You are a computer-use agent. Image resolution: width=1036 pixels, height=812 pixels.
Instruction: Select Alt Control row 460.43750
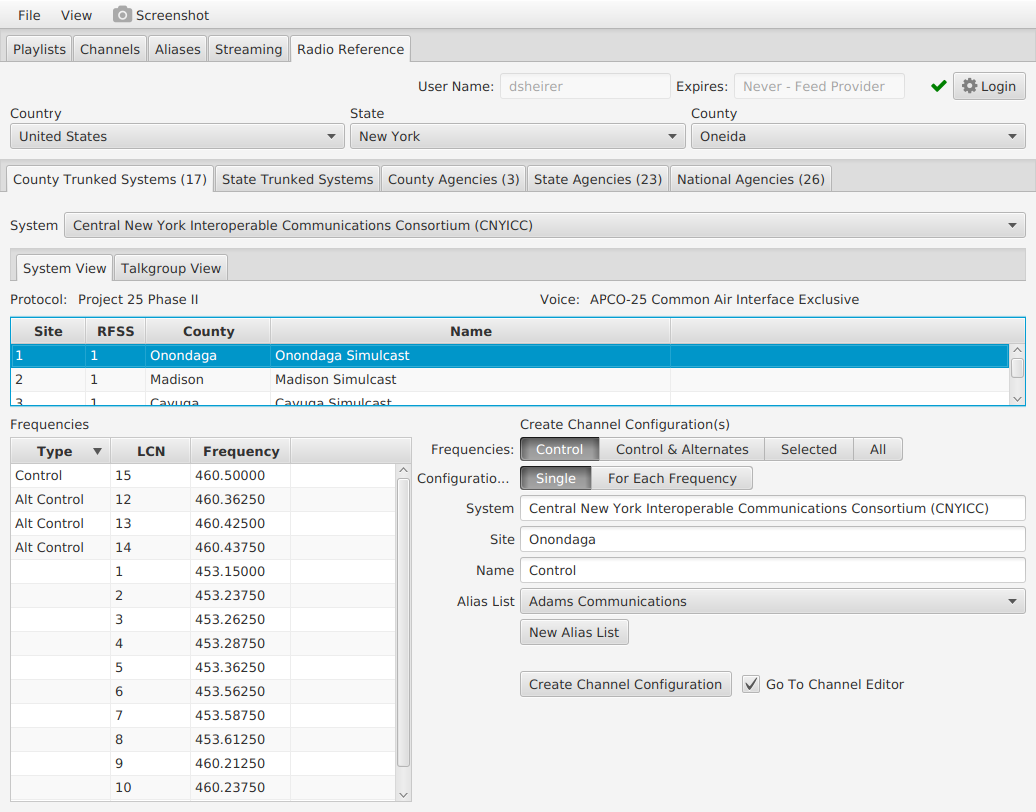point(204,547)
